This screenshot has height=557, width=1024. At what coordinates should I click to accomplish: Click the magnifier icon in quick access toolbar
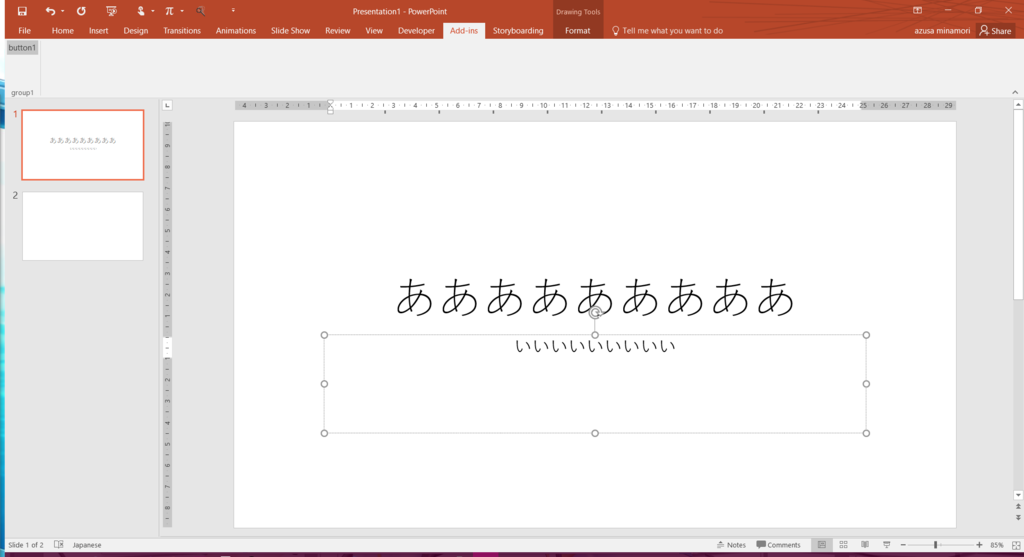point(200,11)
